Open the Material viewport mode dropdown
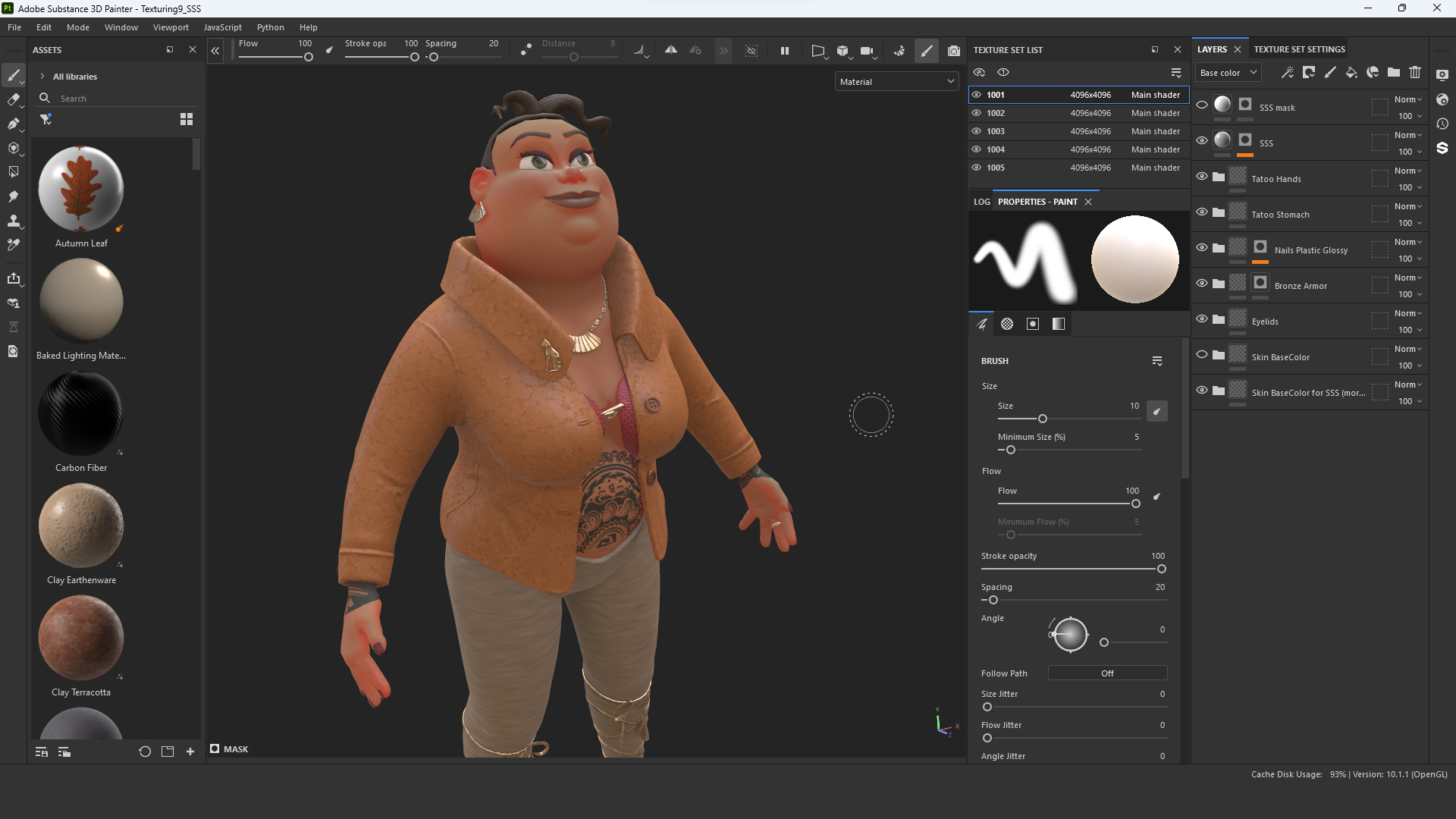 coord(896,82)
